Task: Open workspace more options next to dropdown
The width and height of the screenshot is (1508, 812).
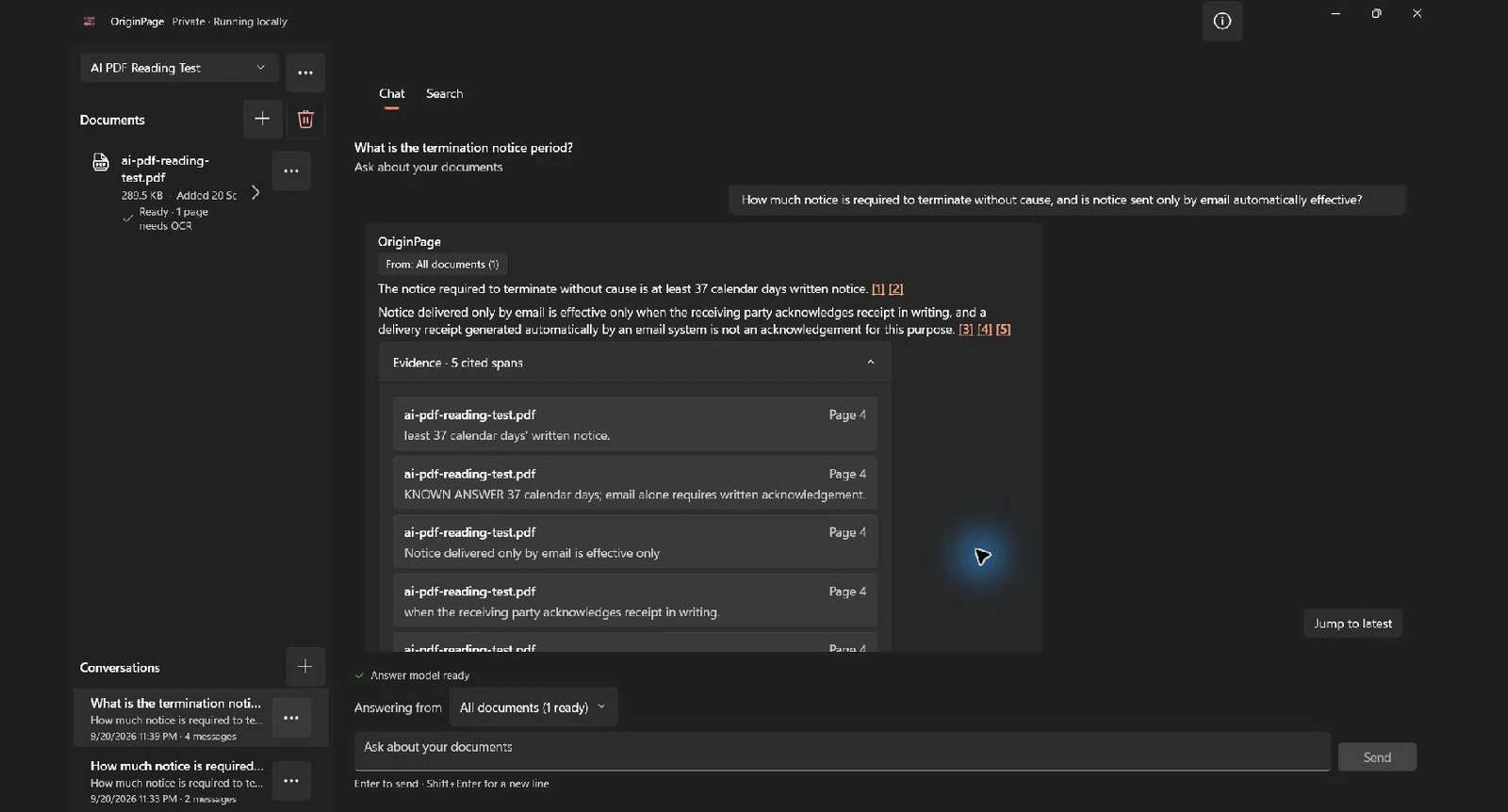Action: pyautogui.click(x=305, y=73)
